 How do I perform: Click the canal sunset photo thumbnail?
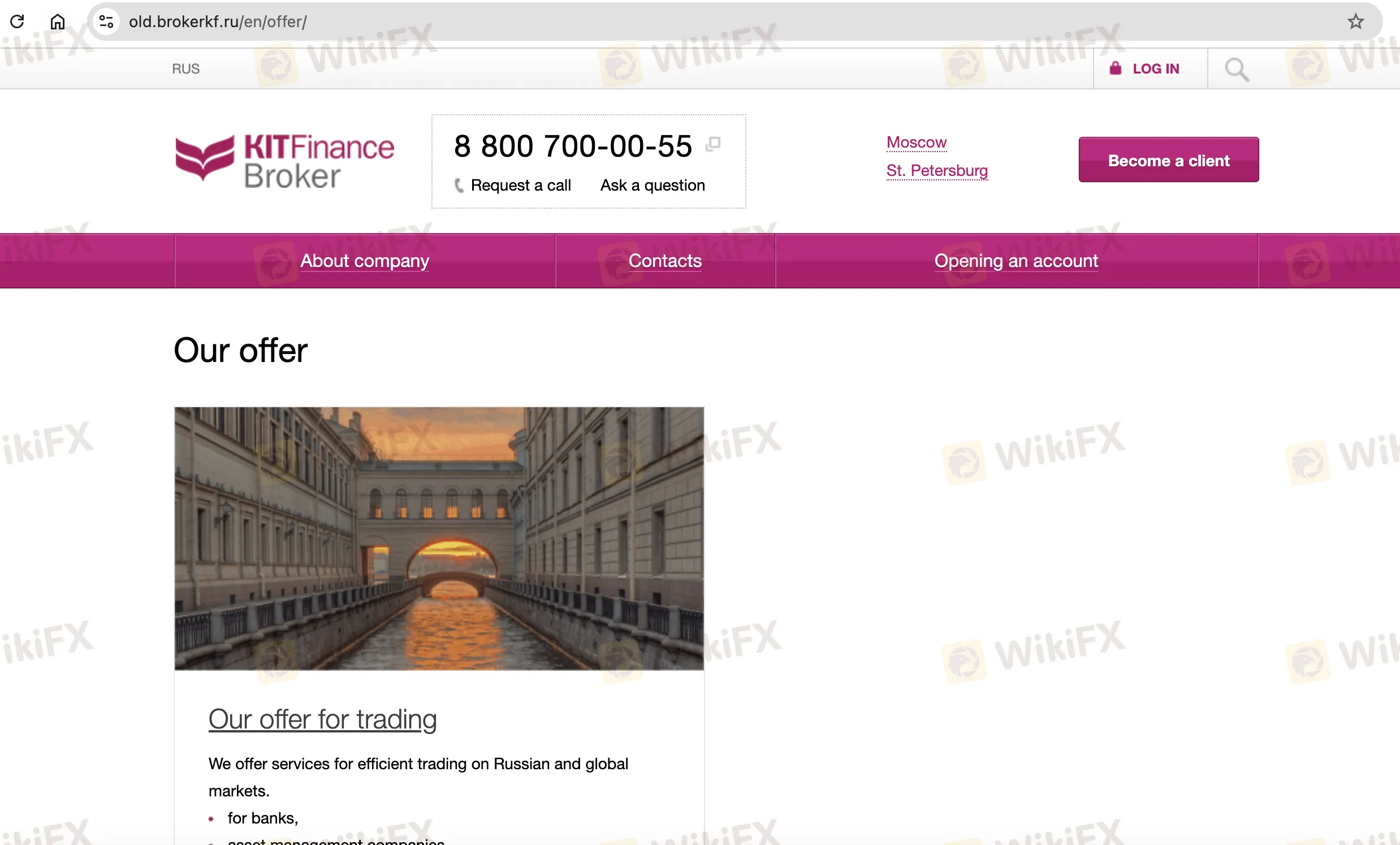point(439,538)
